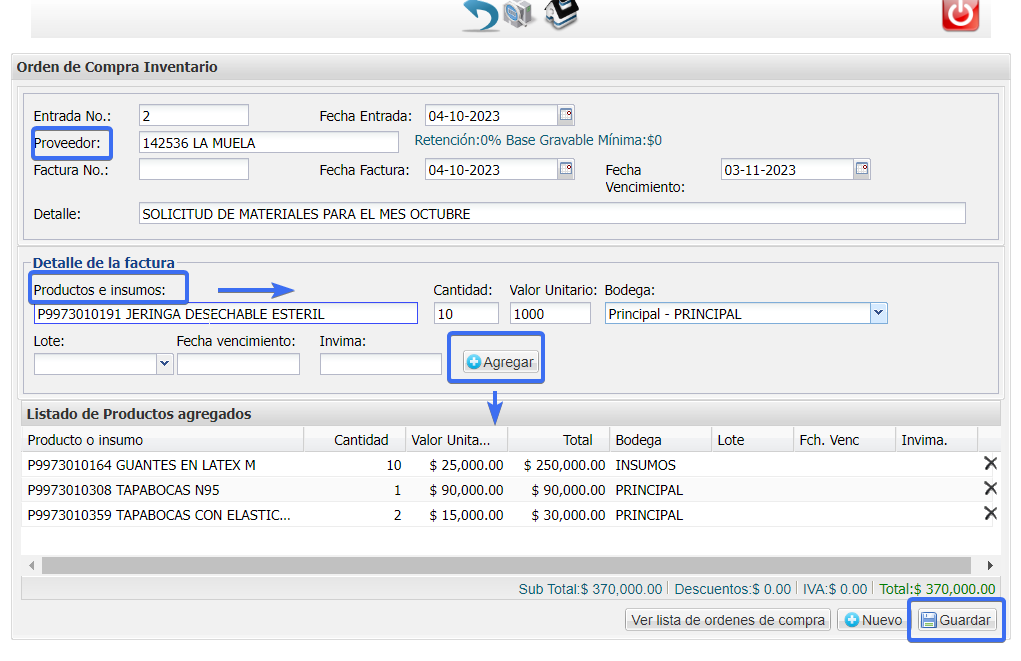Click the Agregar button
Screen dimensions: 1021x661
(501, 362)
